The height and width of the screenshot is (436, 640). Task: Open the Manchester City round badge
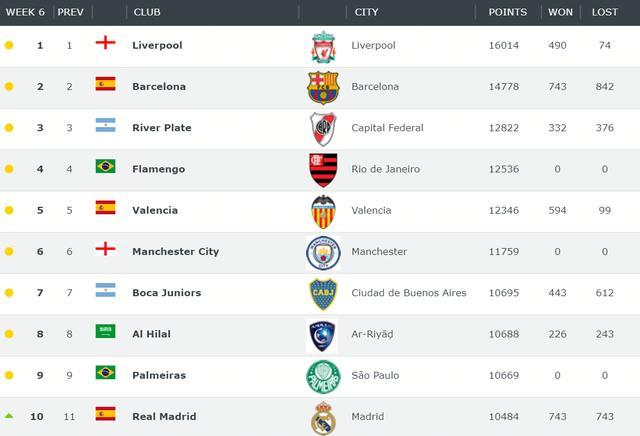[x=323, y=253]
